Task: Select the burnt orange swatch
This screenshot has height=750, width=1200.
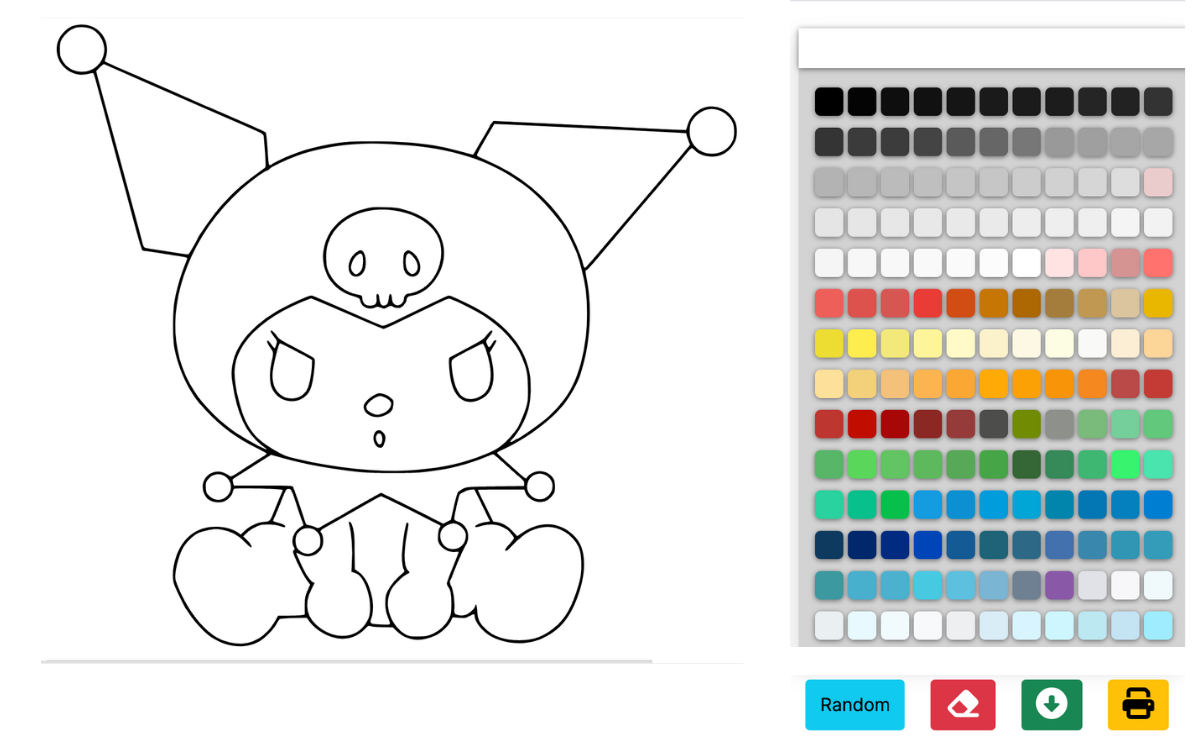Action: point(960,303)
